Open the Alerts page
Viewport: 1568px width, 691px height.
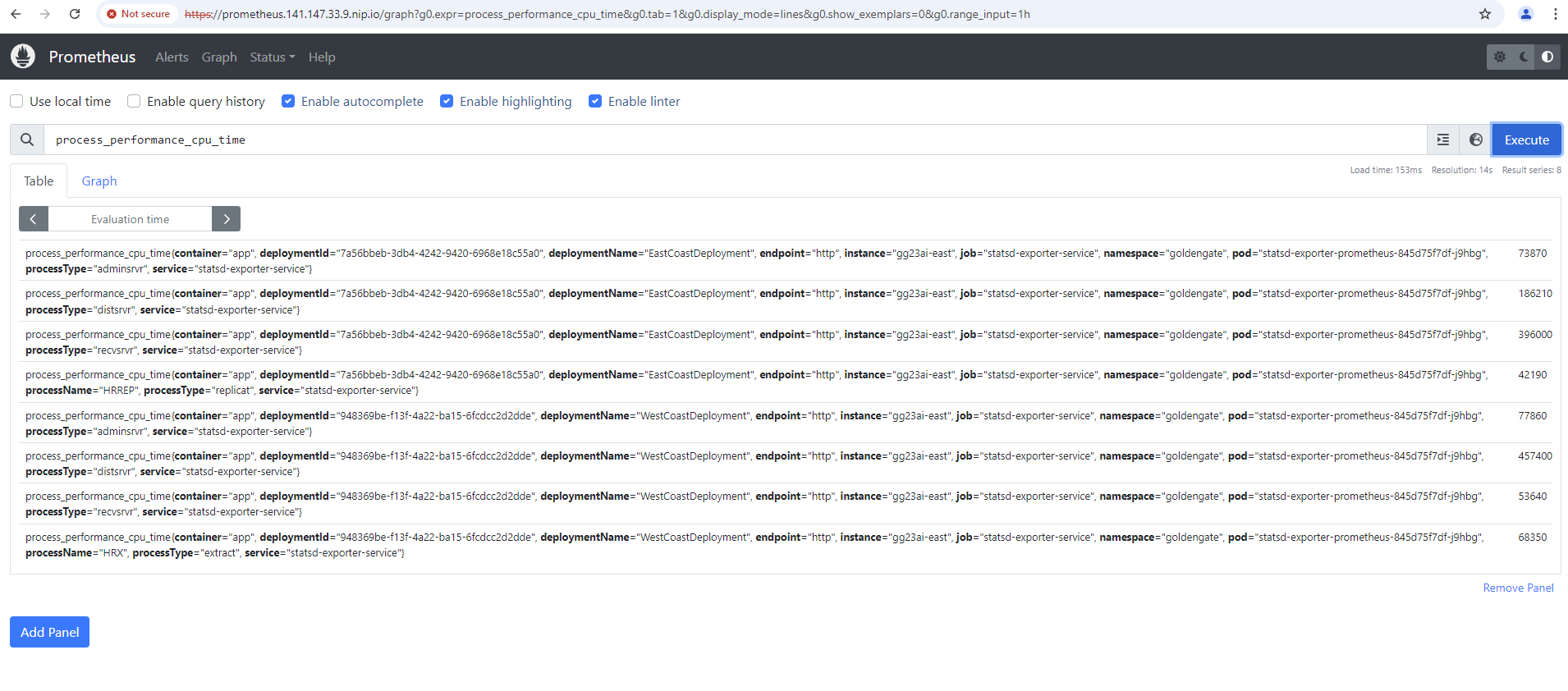tap(172, 57)
